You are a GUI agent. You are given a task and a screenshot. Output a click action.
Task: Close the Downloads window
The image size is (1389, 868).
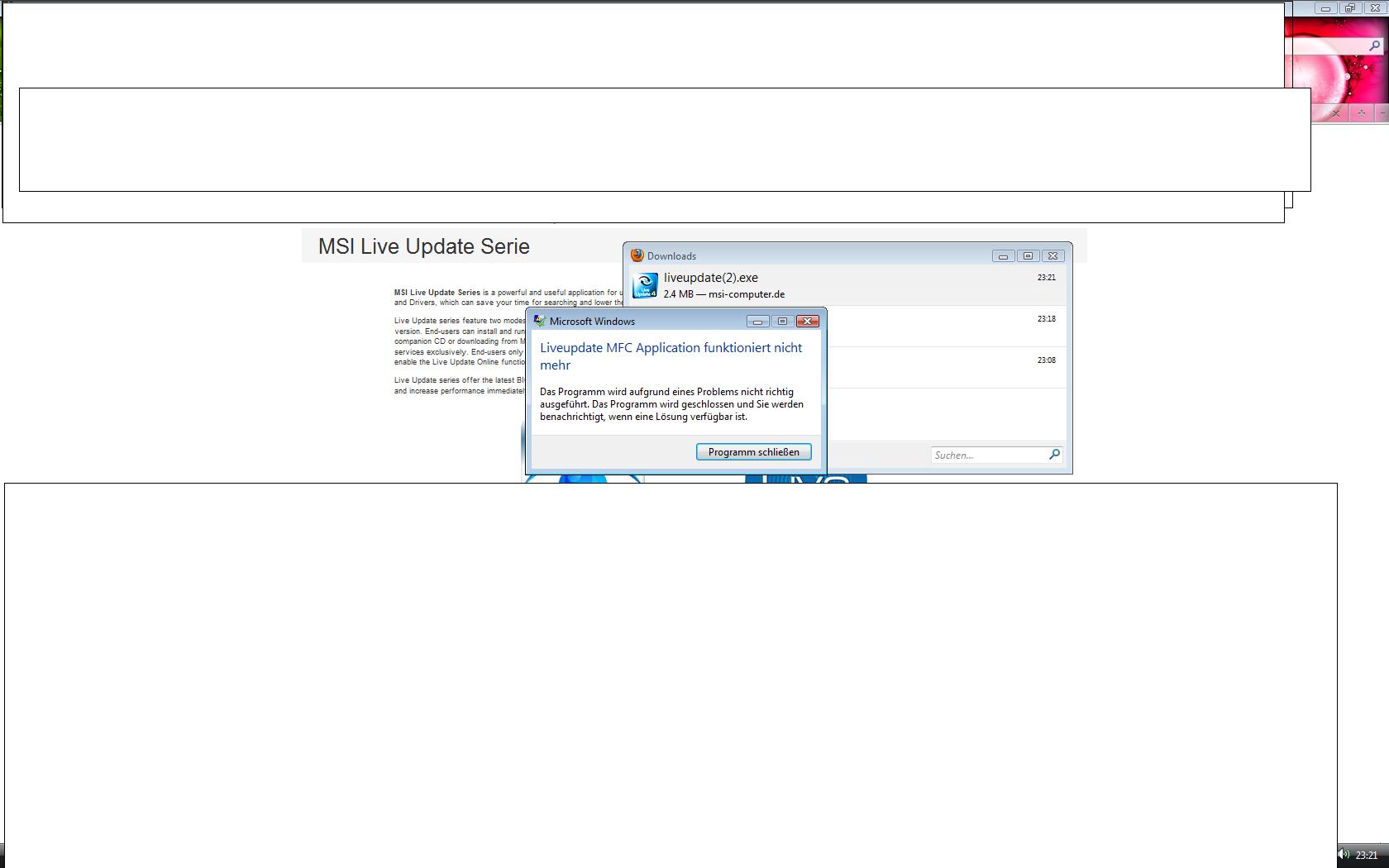click(x=1052, y=256)
